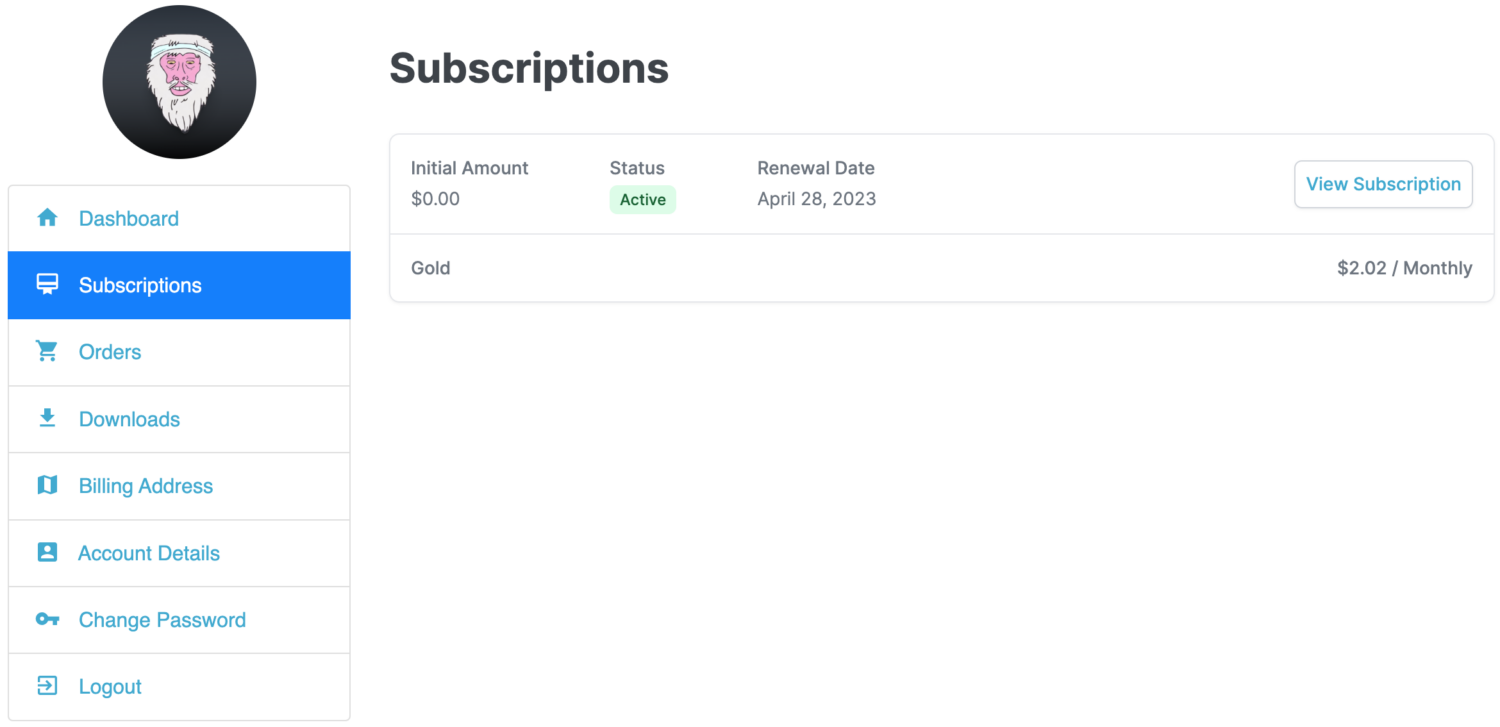Open the Downloads section
The height and width of the screenshot is (727, 1500).
point(179,419)
